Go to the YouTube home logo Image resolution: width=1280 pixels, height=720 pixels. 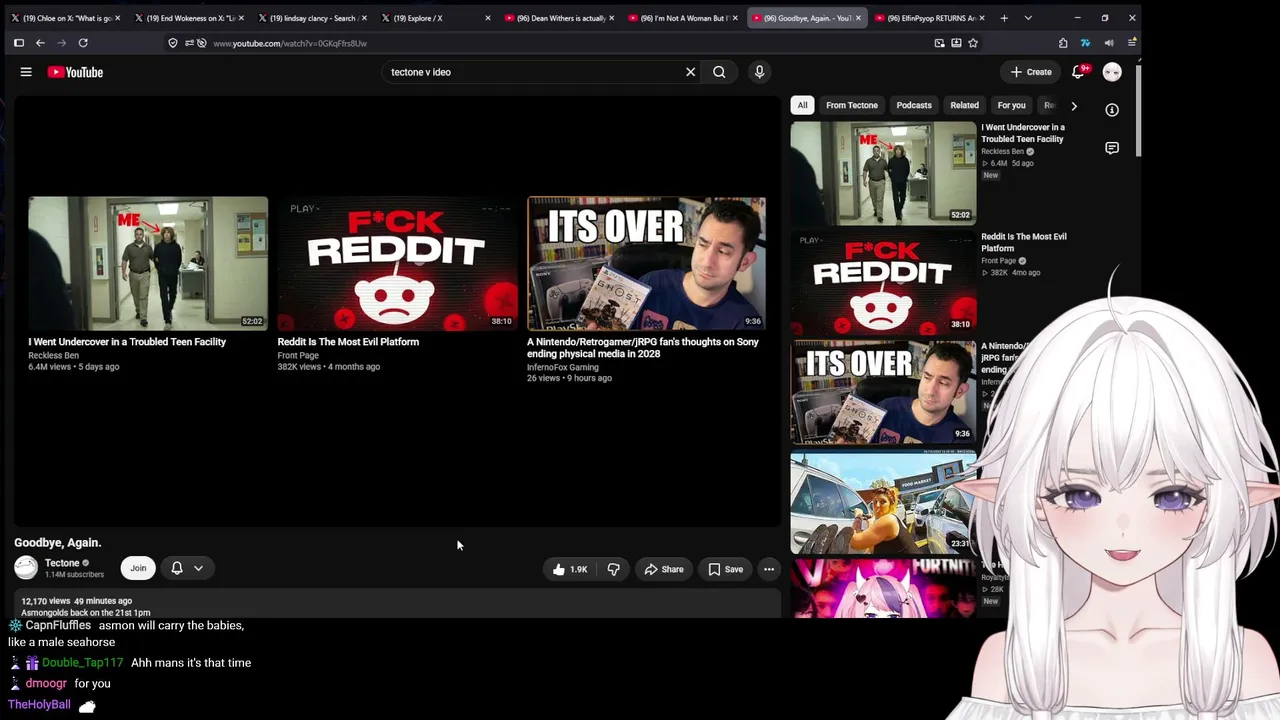pos(75,72)
